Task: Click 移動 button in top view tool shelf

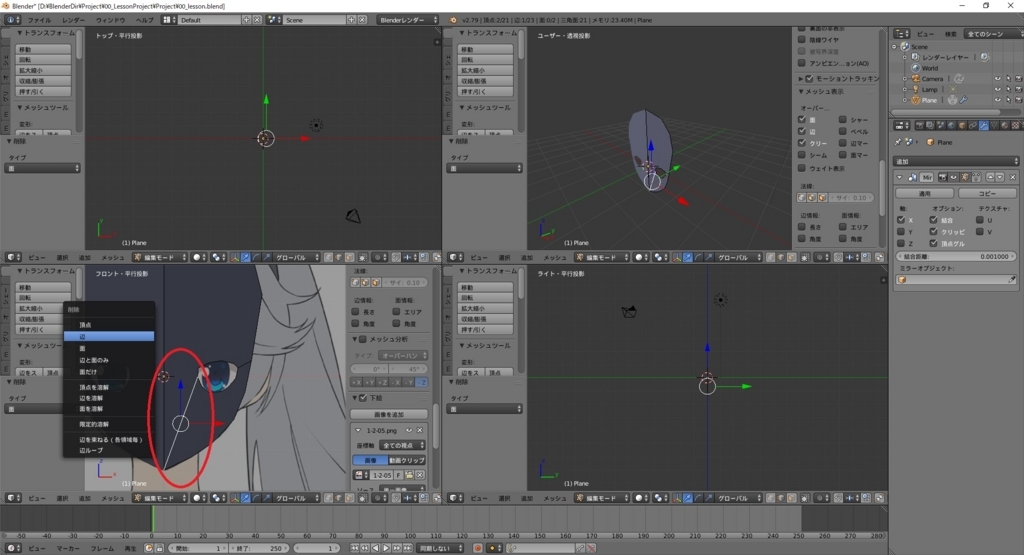Action: tap(43, 50)
